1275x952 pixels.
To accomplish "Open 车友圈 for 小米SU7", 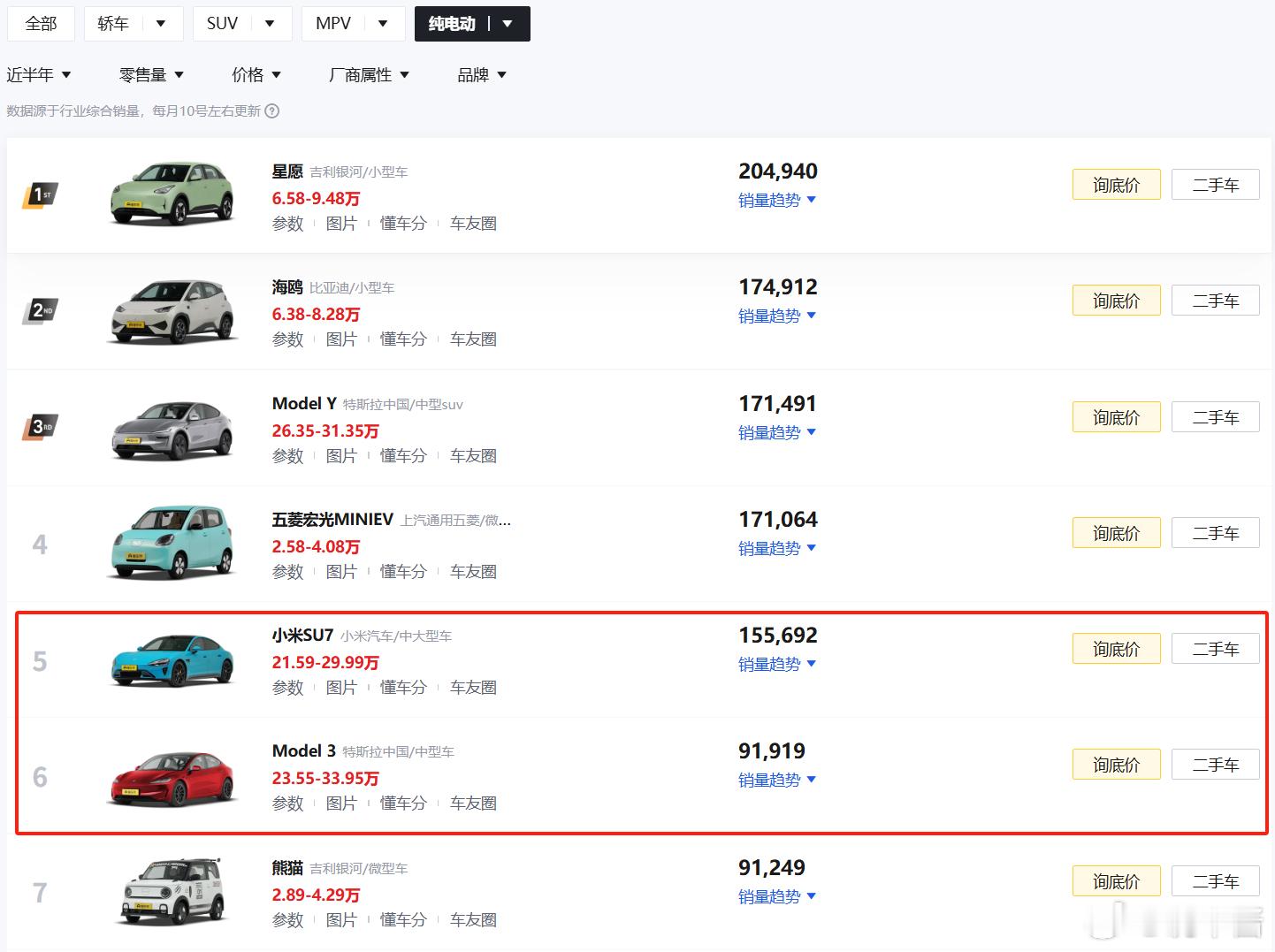I will (473, 688).
